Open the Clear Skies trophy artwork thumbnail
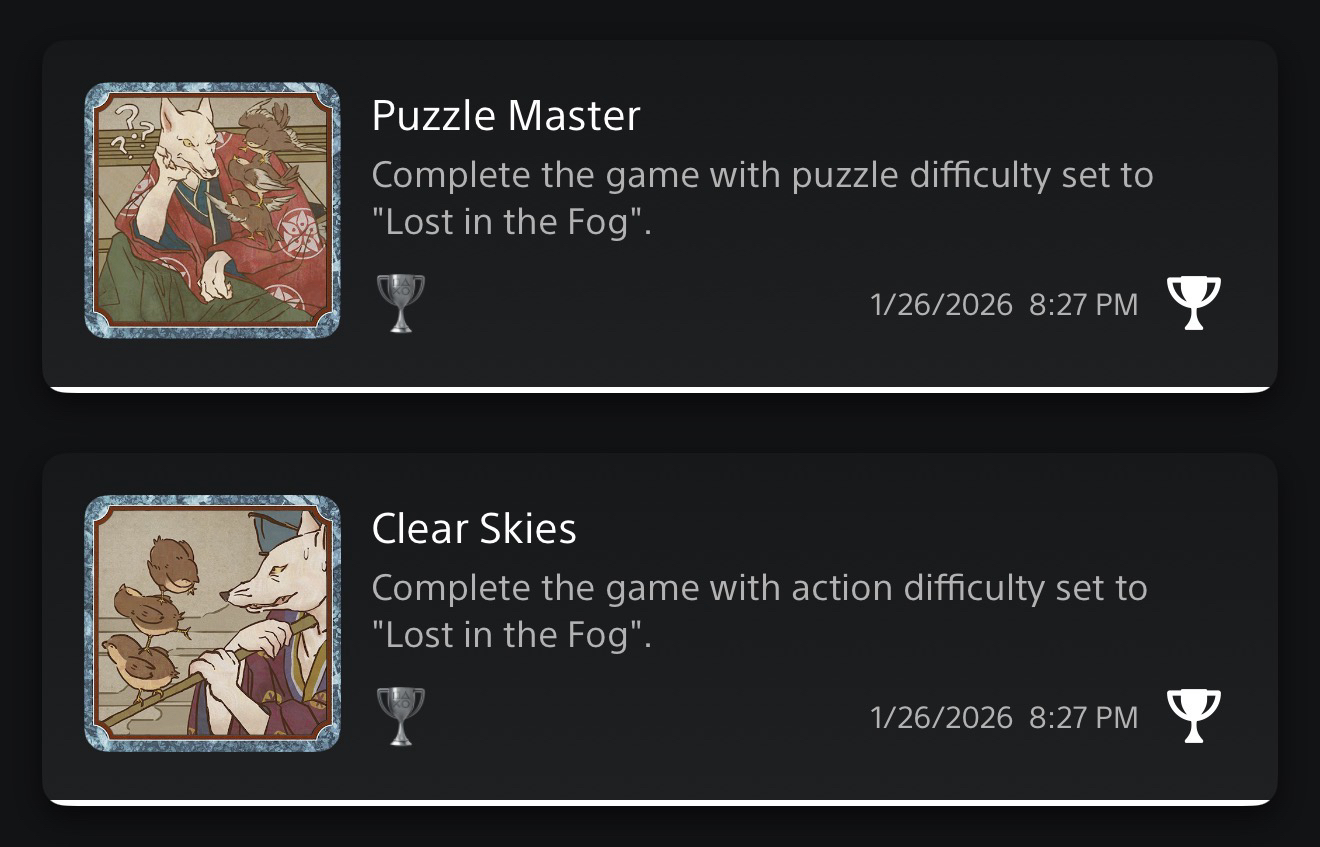1320x847 pixels. click(x=212, y=623)
